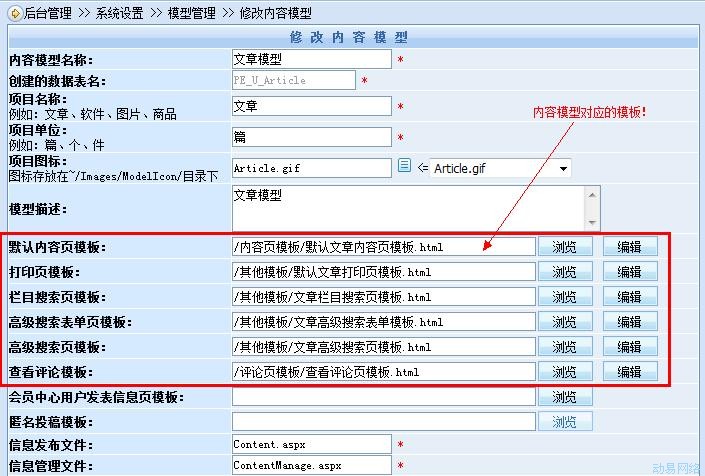
Task: Edit the 栏目搜索页模板 template
Action: point(629,296)
